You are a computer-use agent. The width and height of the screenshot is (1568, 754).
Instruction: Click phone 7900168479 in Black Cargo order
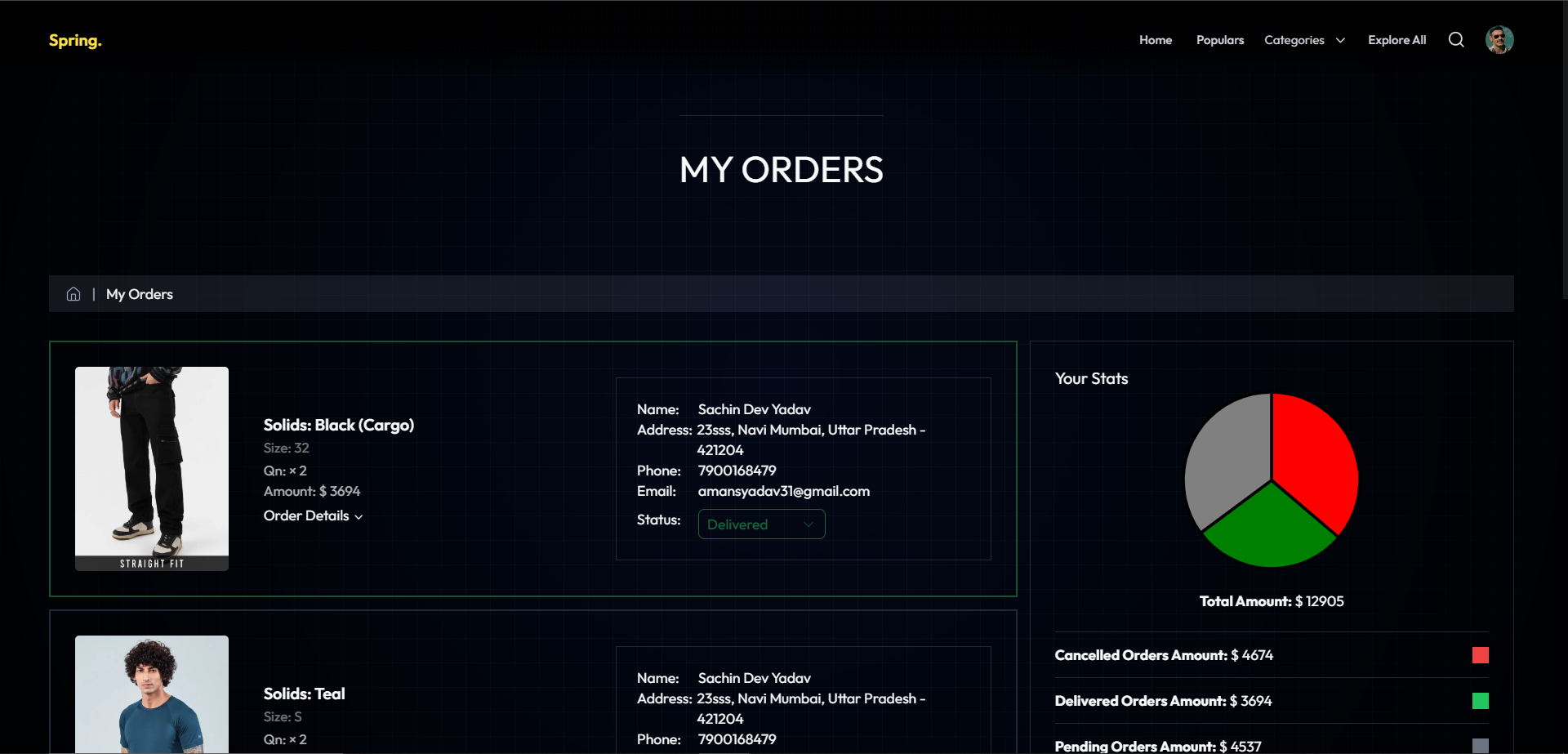[x=737, y=471]
